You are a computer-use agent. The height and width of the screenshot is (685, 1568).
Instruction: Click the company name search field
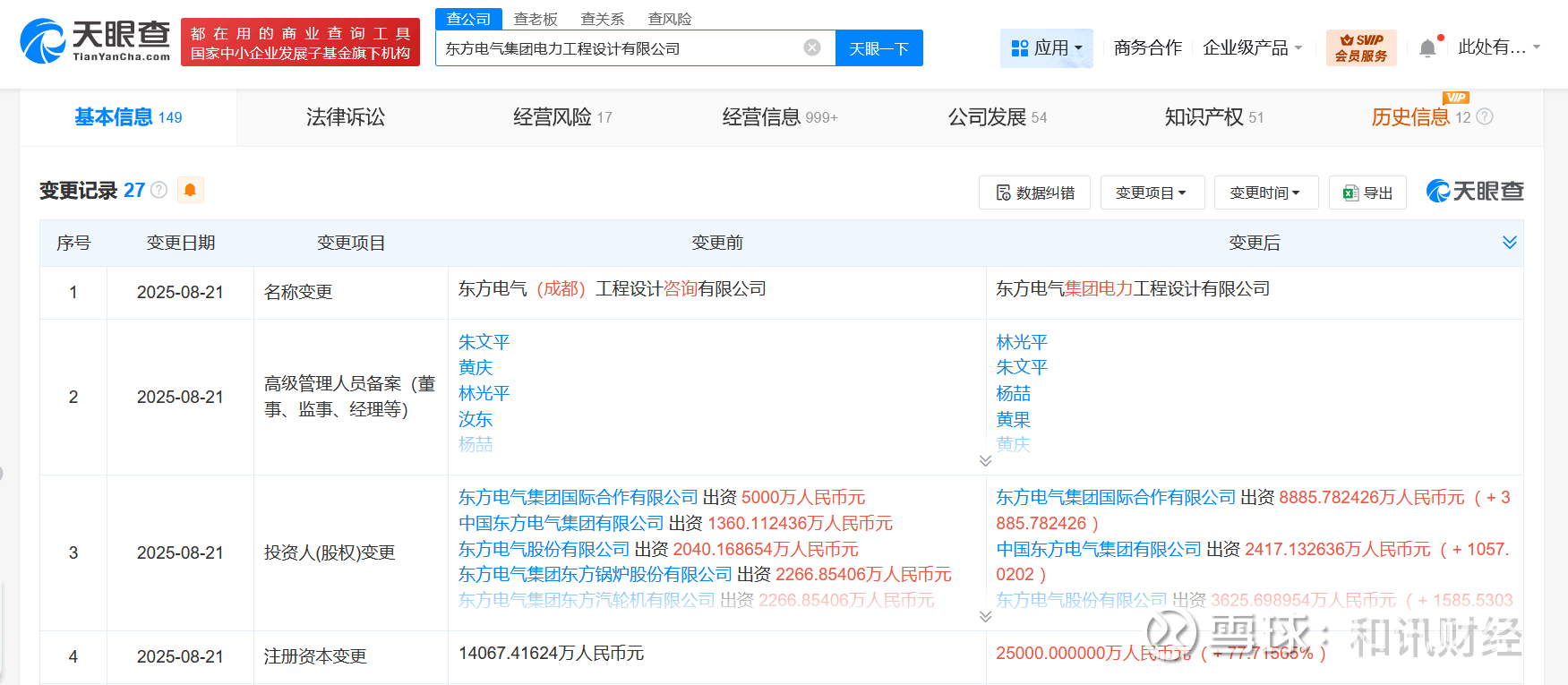point(618,48)
